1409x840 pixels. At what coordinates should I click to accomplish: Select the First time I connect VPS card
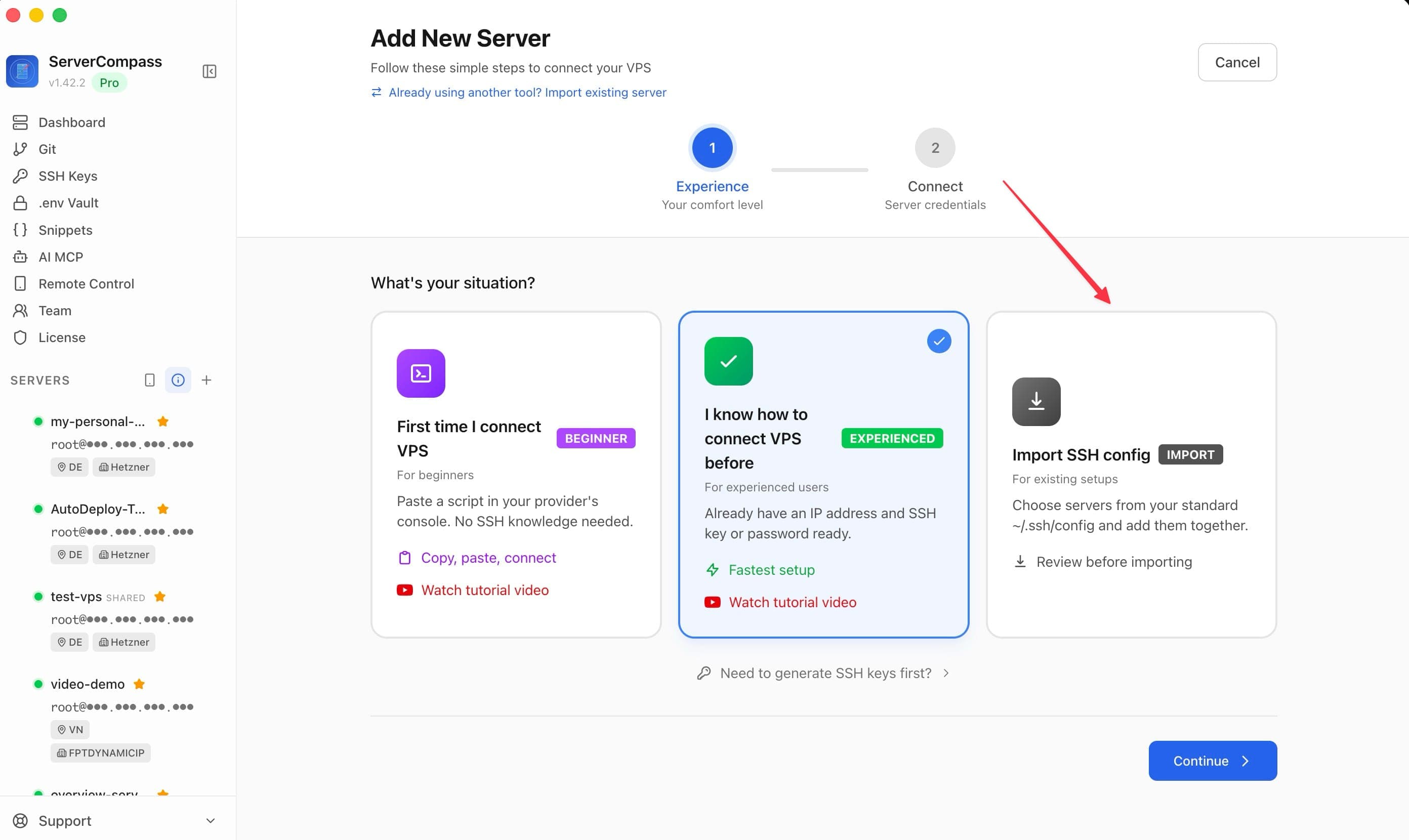[x=516, y=474]
